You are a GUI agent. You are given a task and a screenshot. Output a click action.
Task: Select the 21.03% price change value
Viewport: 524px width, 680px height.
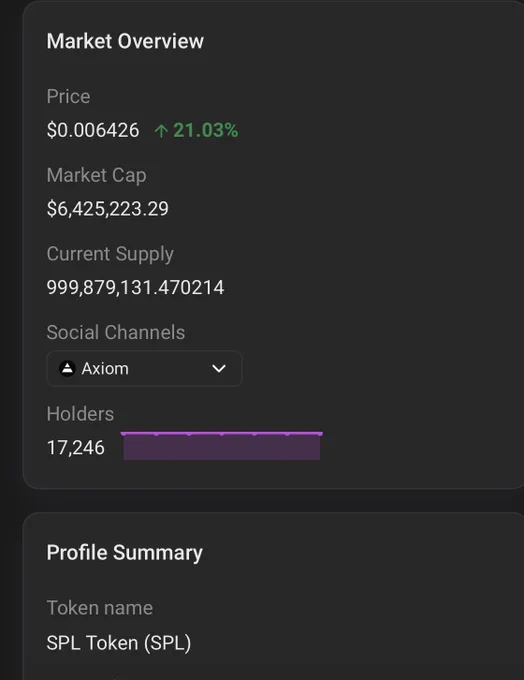[206, 130]
